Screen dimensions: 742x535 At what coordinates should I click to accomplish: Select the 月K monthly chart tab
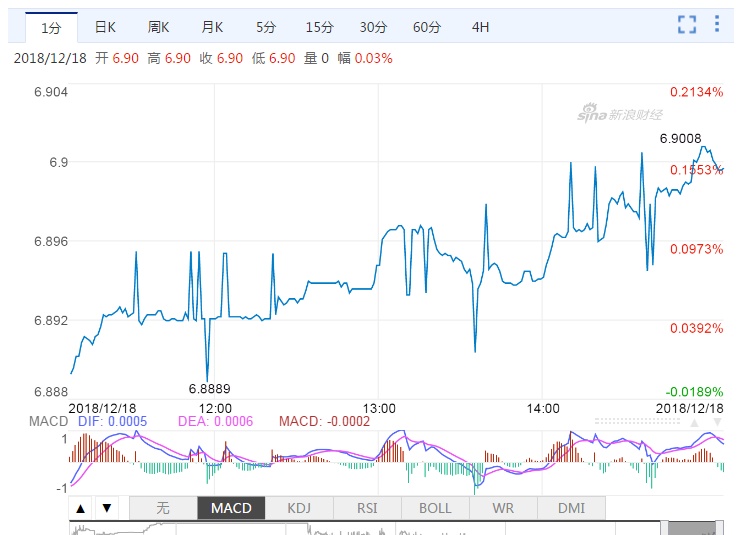[x=212, y=27]
